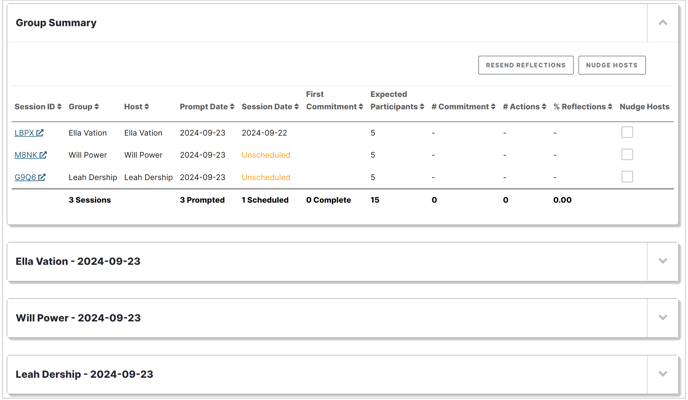Image resolution: width=688 pixels, height=400 pixels.
Task: Click the Resend Reflections button
Action: tap(526, 65)
